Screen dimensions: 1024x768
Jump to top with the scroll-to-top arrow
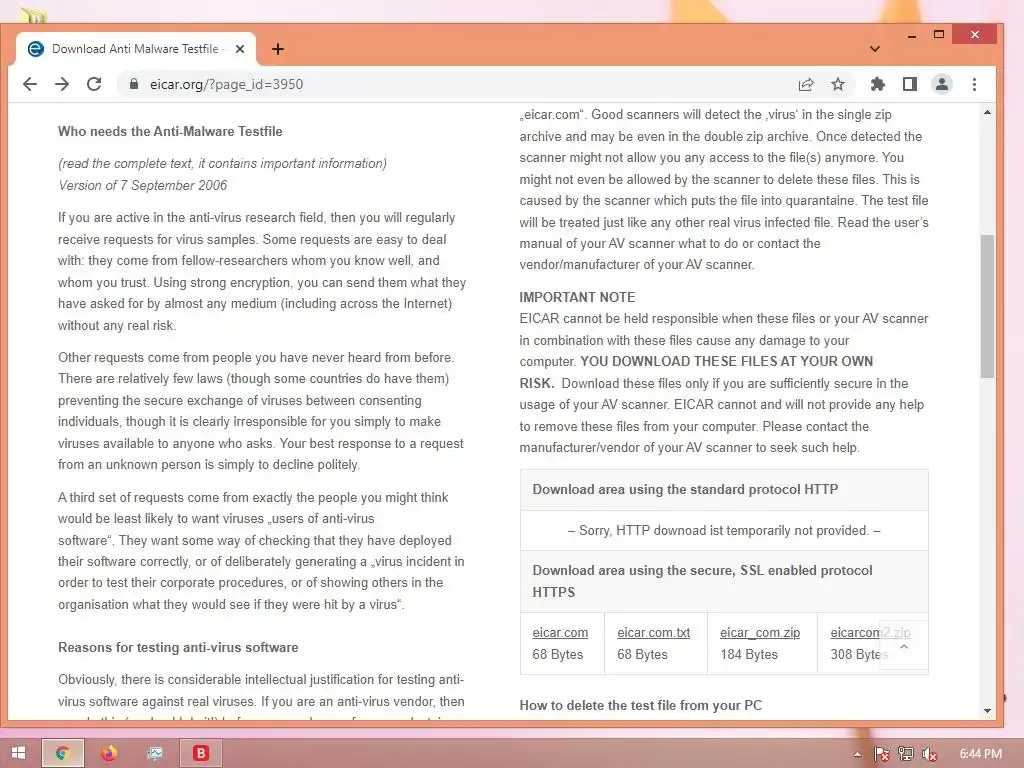[904, 646]
